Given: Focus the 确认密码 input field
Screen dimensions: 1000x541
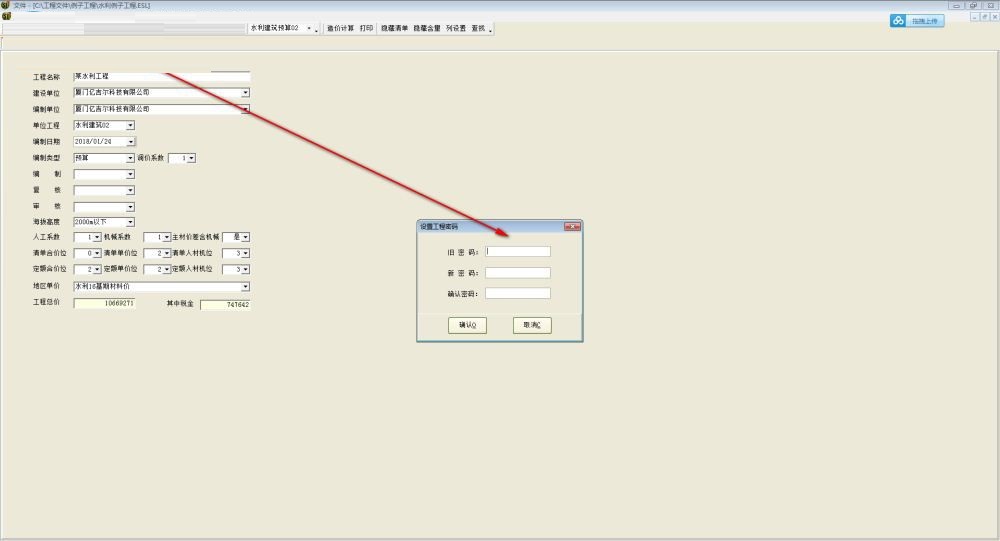Looking at the screenshot, I should (x=518, y=294).
